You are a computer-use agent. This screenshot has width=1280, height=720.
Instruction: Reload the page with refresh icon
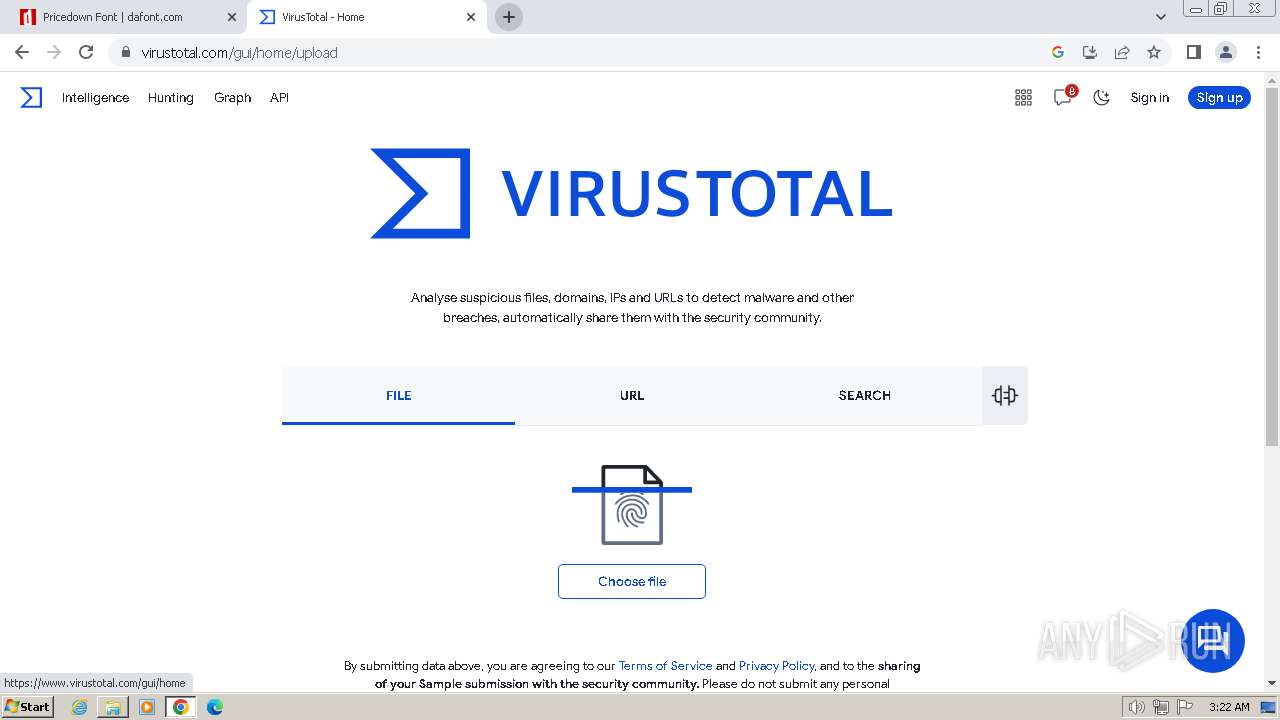(86, 52)
